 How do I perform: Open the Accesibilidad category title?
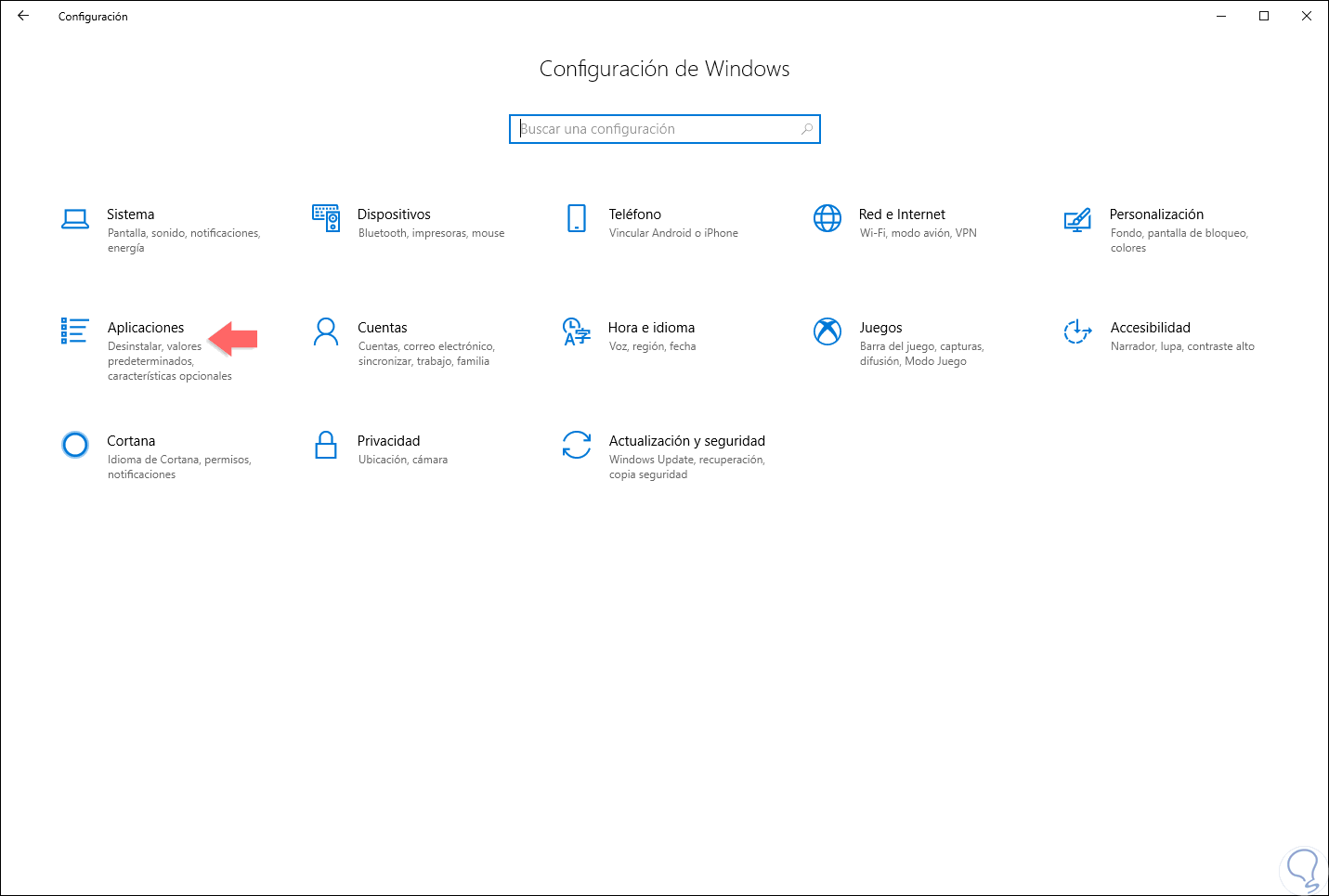coord(1151,328)
